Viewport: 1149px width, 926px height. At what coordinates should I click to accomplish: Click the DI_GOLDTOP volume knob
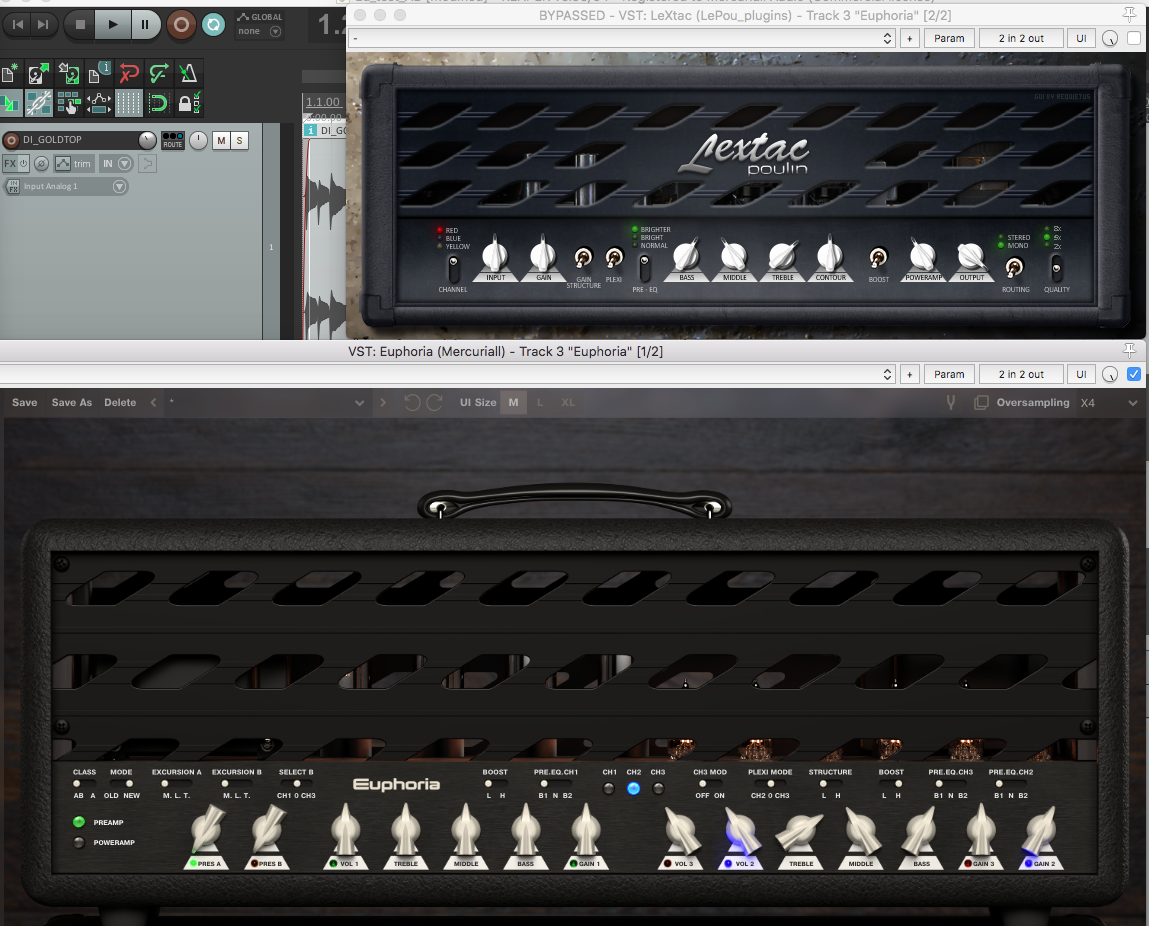pos(147,140)
